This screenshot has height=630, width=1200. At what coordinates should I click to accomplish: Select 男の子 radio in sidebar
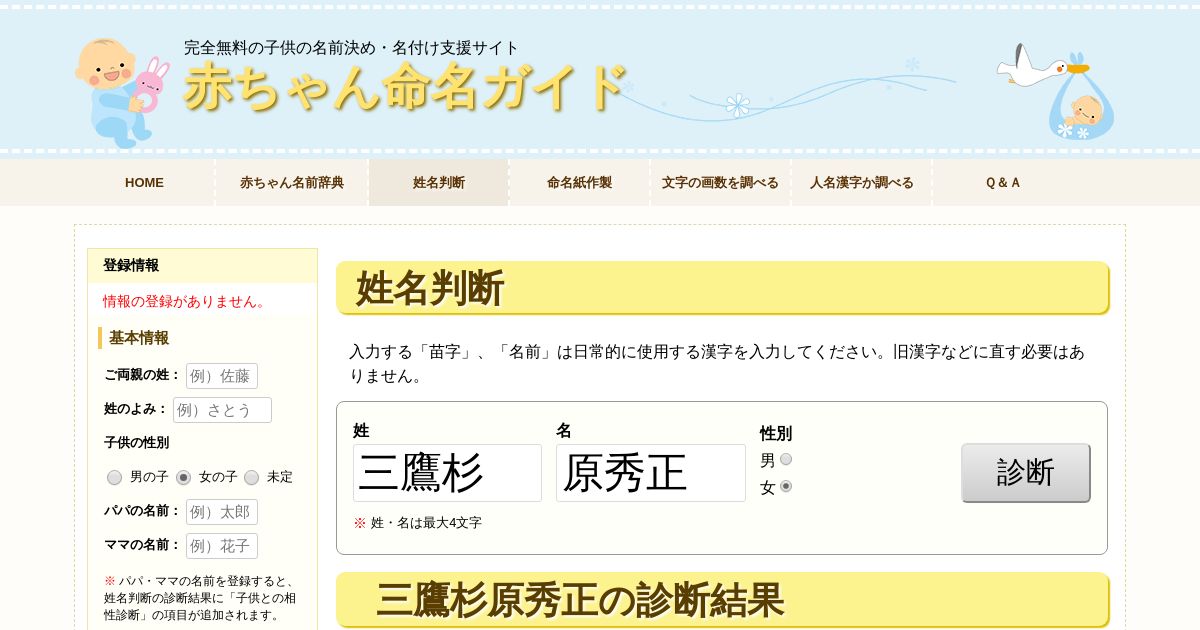115,478
